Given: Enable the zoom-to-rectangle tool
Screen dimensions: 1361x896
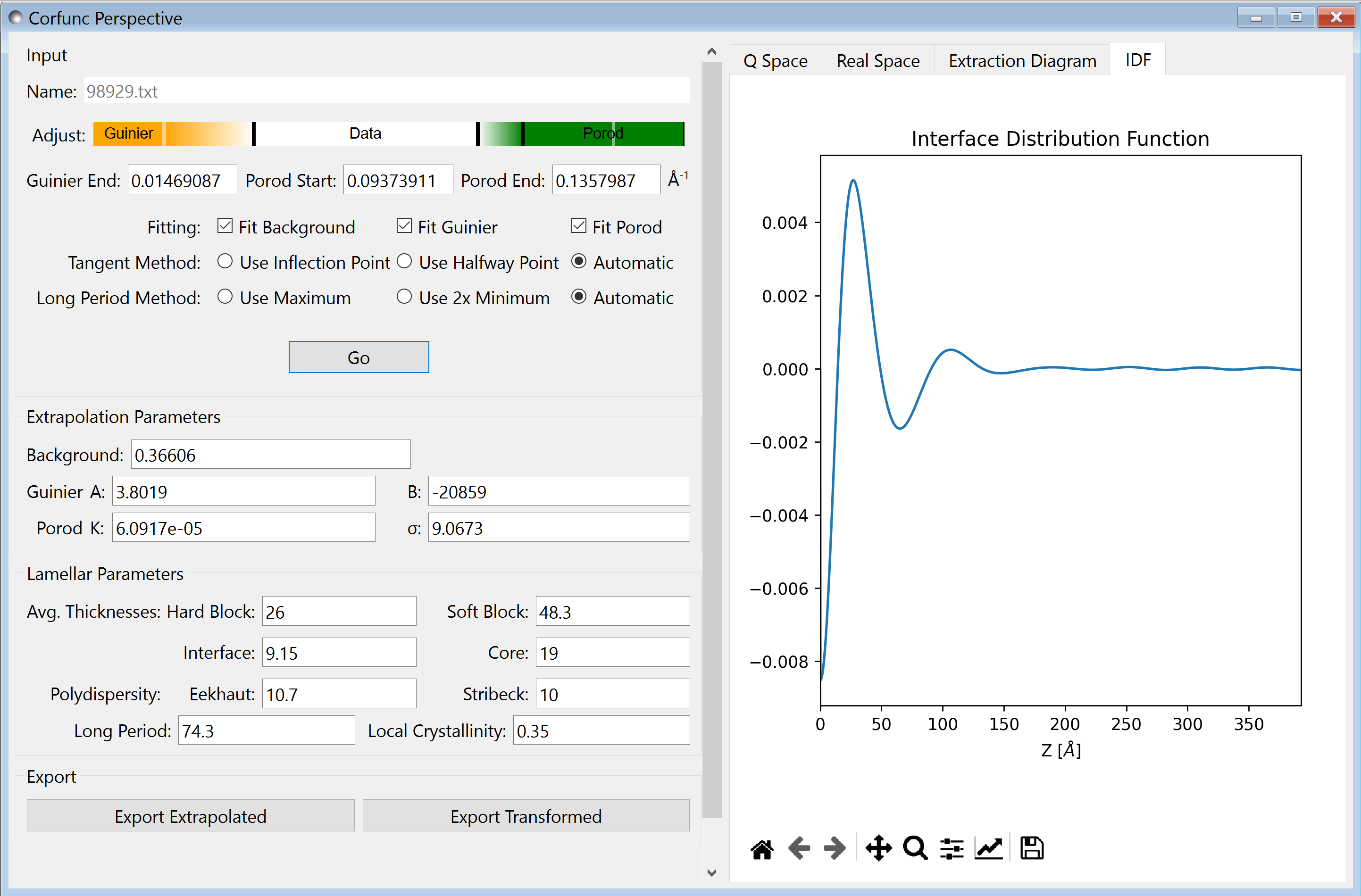Looking at the screenshot, I should tap(915, 848).
